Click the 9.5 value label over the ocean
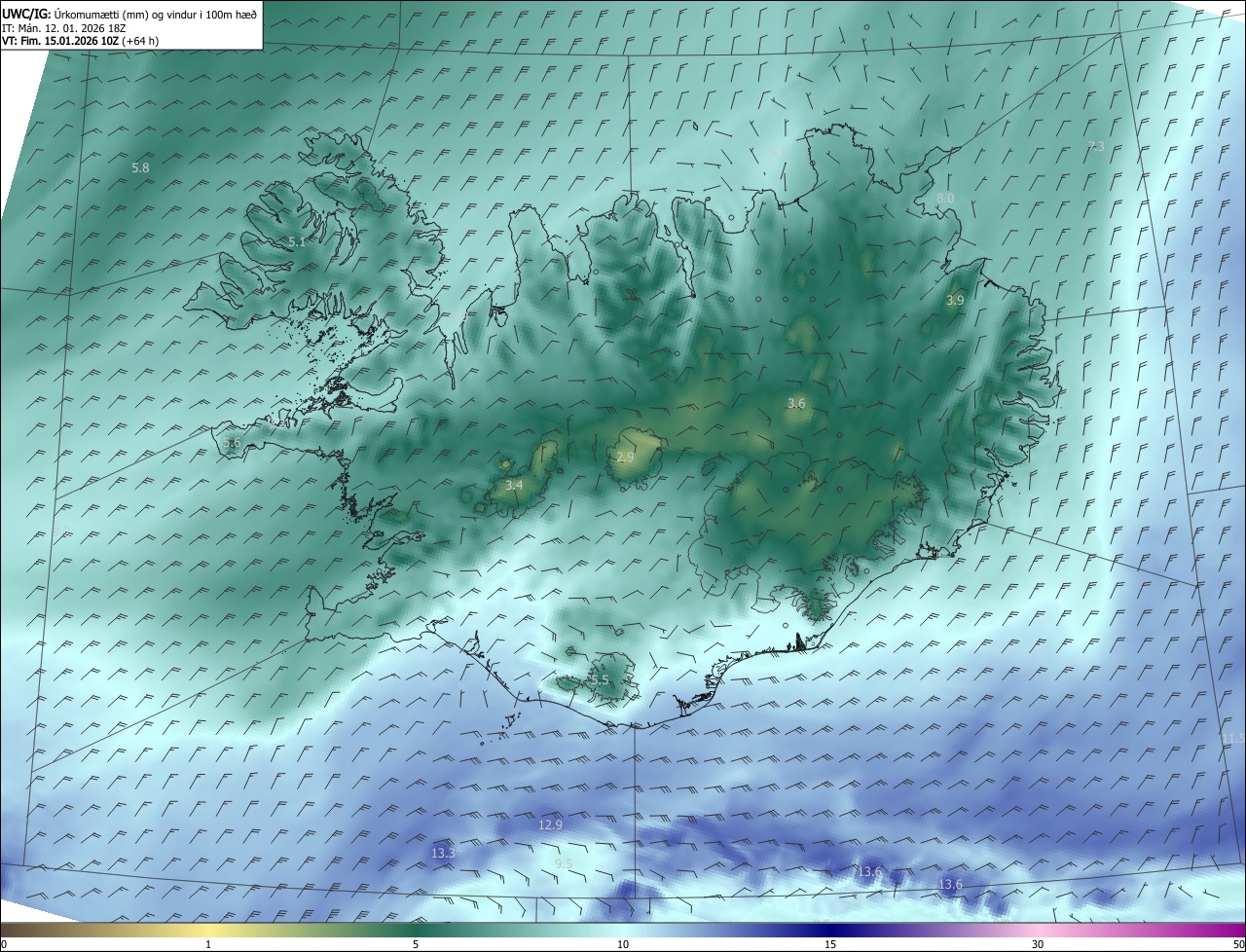This screenshot has height=952, width=1246. (x=564, y=863)
